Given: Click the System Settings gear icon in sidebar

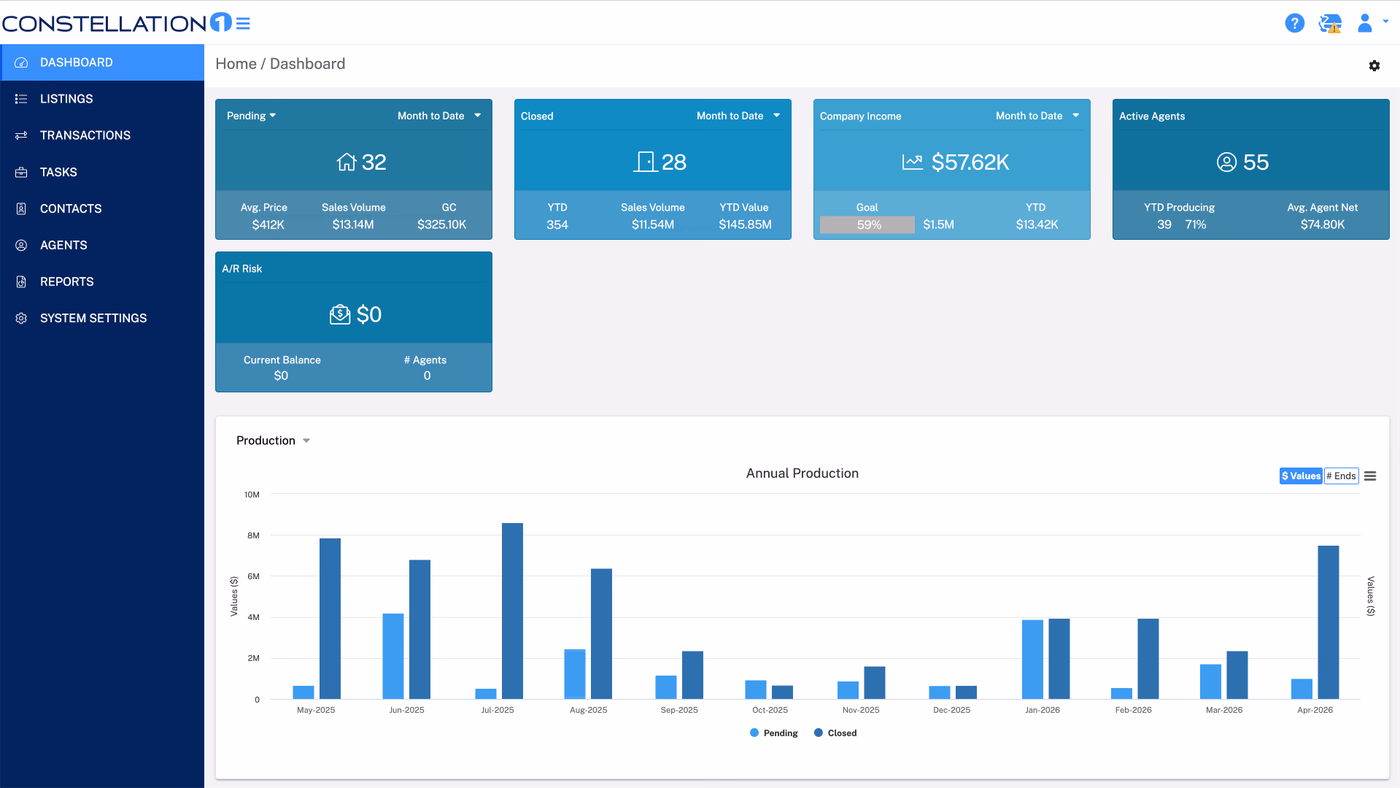Looking at the screenshot, I should 21,318.
